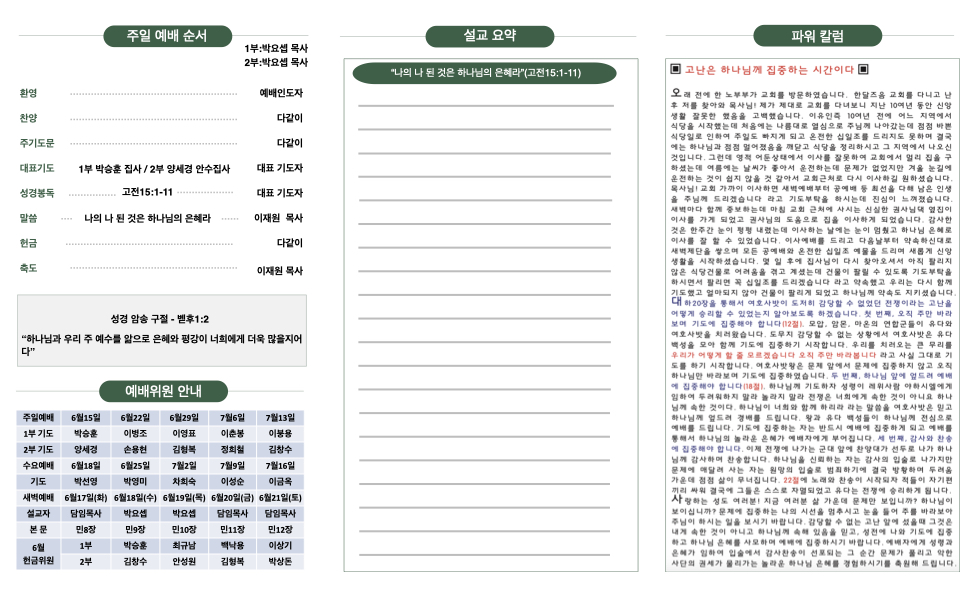The height and width of the screenshot is (595, 980).
Task: Click the '새벽예배' row header cell
Action: coord(38,497)
